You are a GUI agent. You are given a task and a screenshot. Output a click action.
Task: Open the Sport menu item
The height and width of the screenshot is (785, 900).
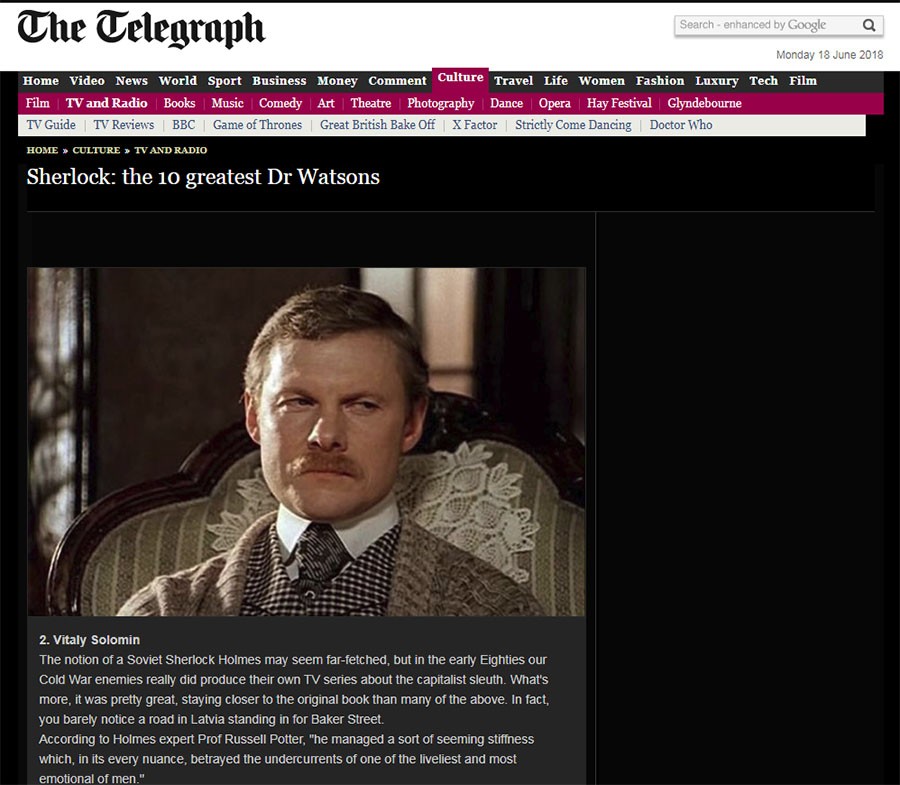pos(224,81)
